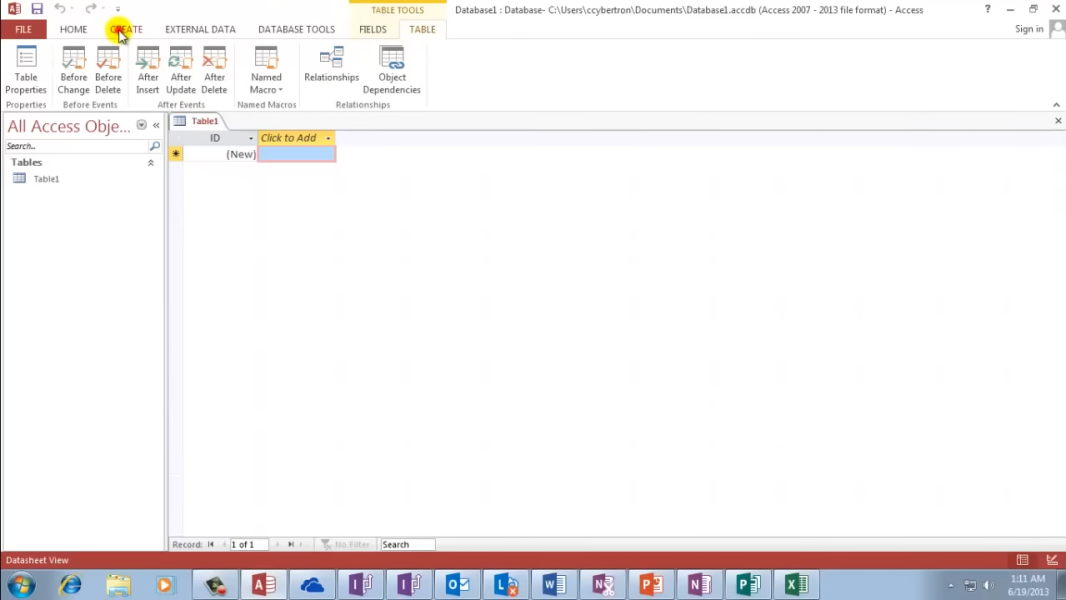Launch Internet Explorer from taskbar
Image resolution: width=1066 pixels, height=600 pixels.
click(x=70, y=584)
